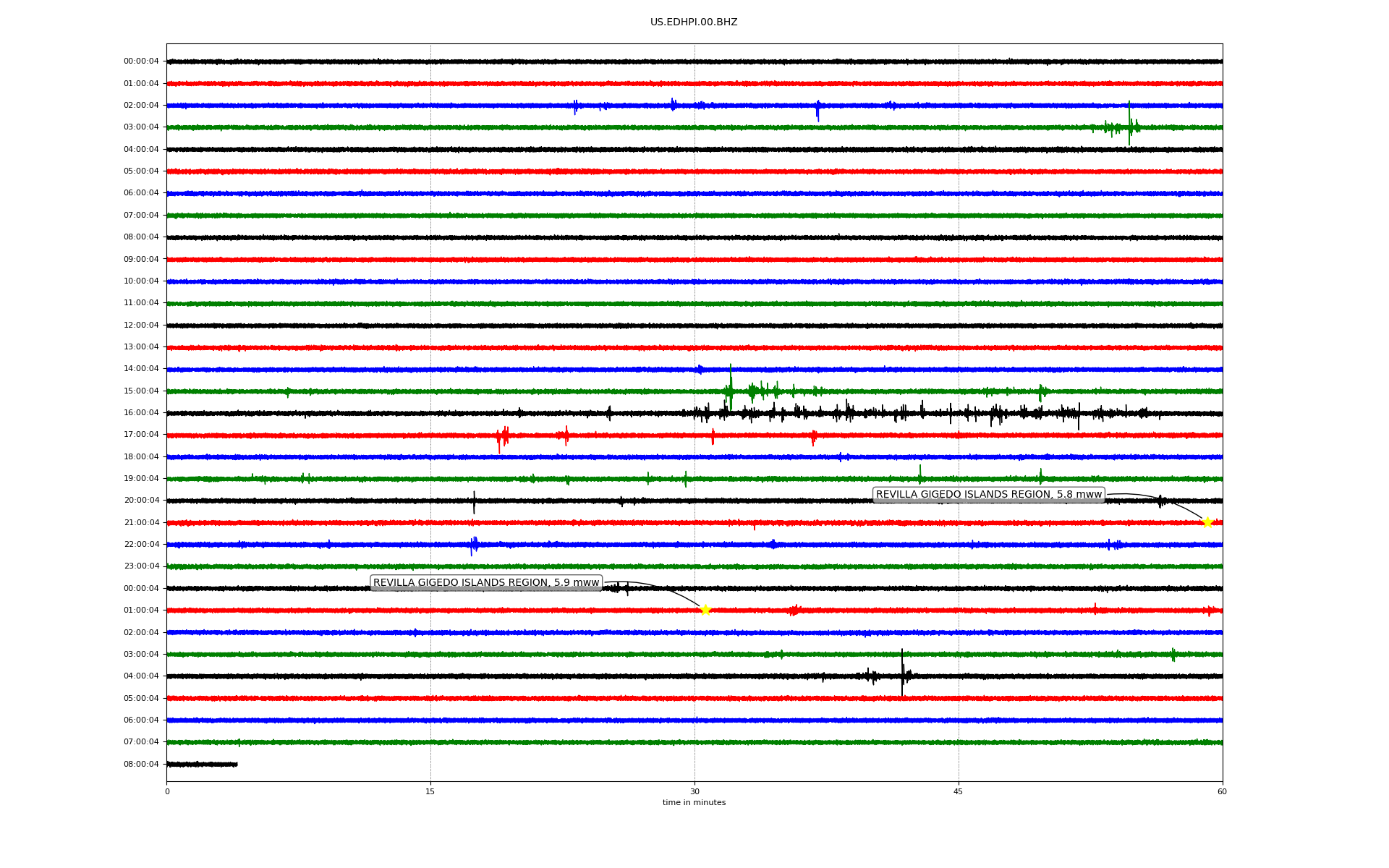1389x868 pixels.
Task: Click the last row label 08:00:04
Action: (141, 765)
